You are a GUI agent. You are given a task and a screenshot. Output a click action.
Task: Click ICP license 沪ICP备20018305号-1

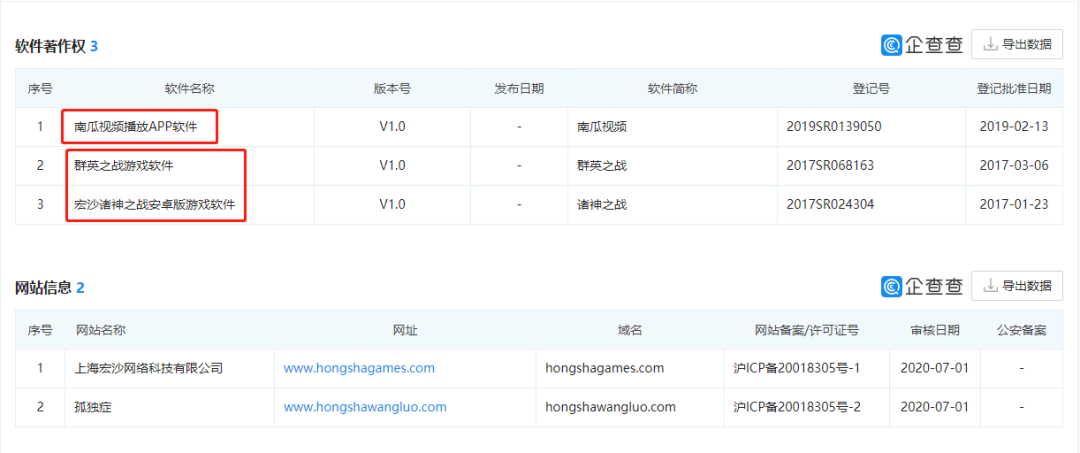tap(797, 368)
